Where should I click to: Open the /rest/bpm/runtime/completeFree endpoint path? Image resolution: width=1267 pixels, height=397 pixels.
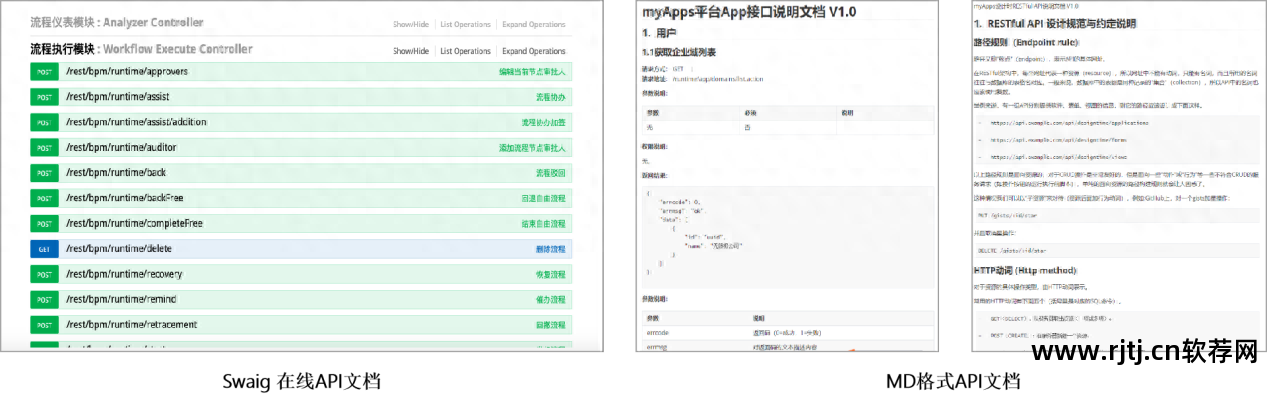click(134, 223)
